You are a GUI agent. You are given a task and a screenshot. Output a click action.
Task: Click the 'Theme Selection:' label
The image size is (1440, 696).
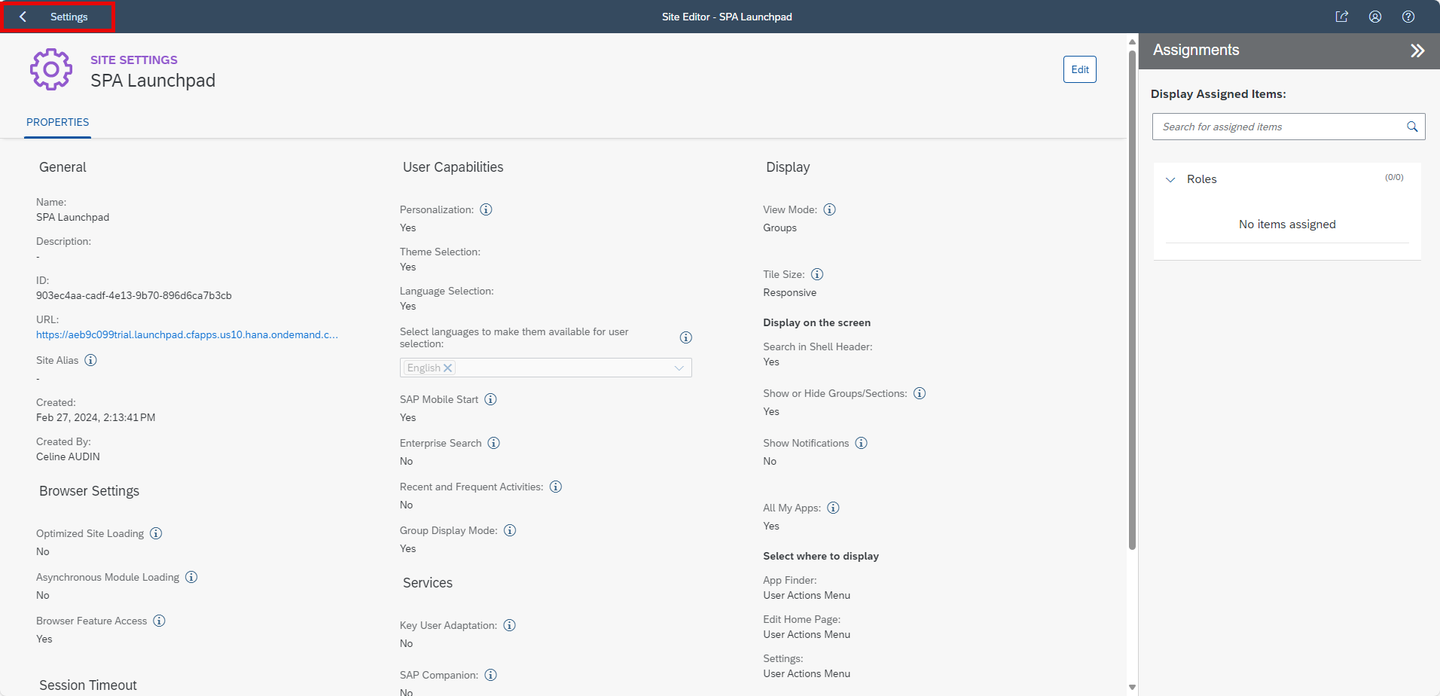[x=440, y=252]
